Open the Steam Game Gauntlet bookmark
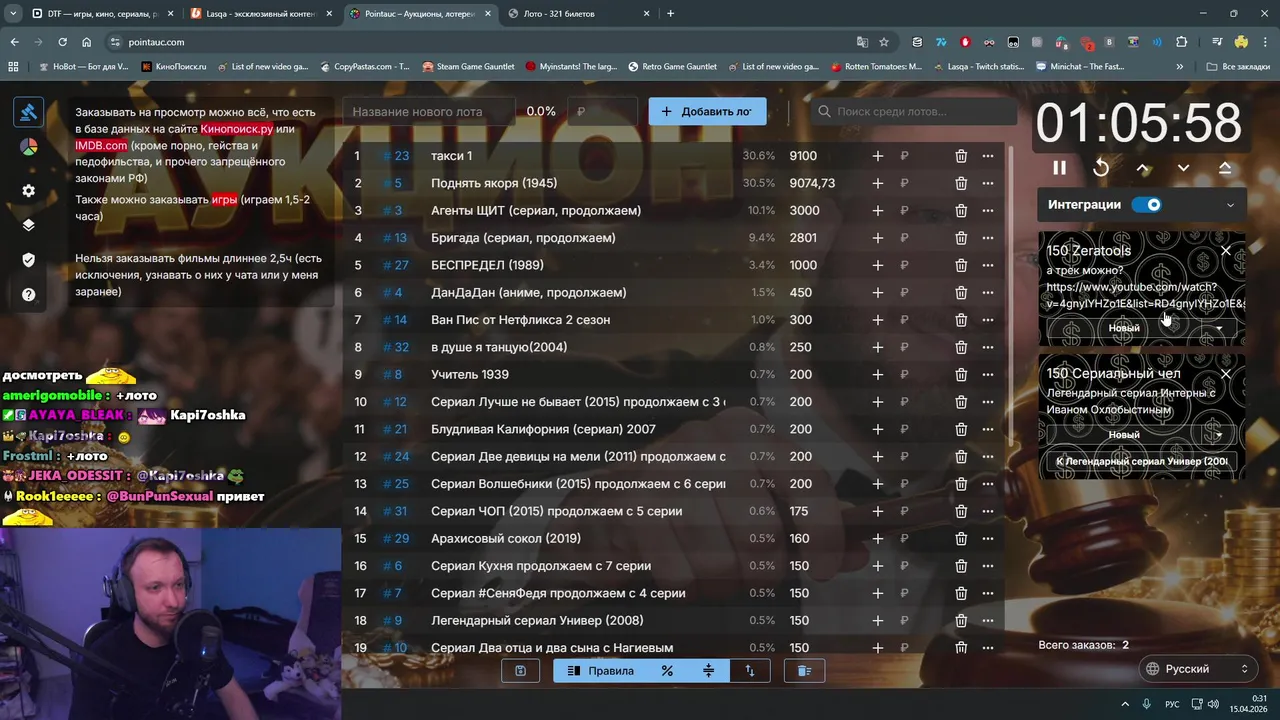This screenshot has height=720, width=1280. [x=468, y=67]
